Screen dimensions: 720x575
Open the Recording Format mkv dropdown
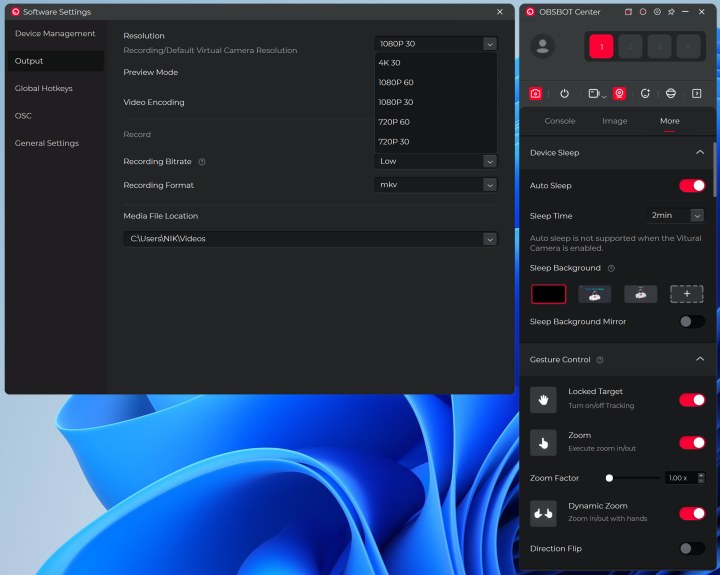point(435,185)
